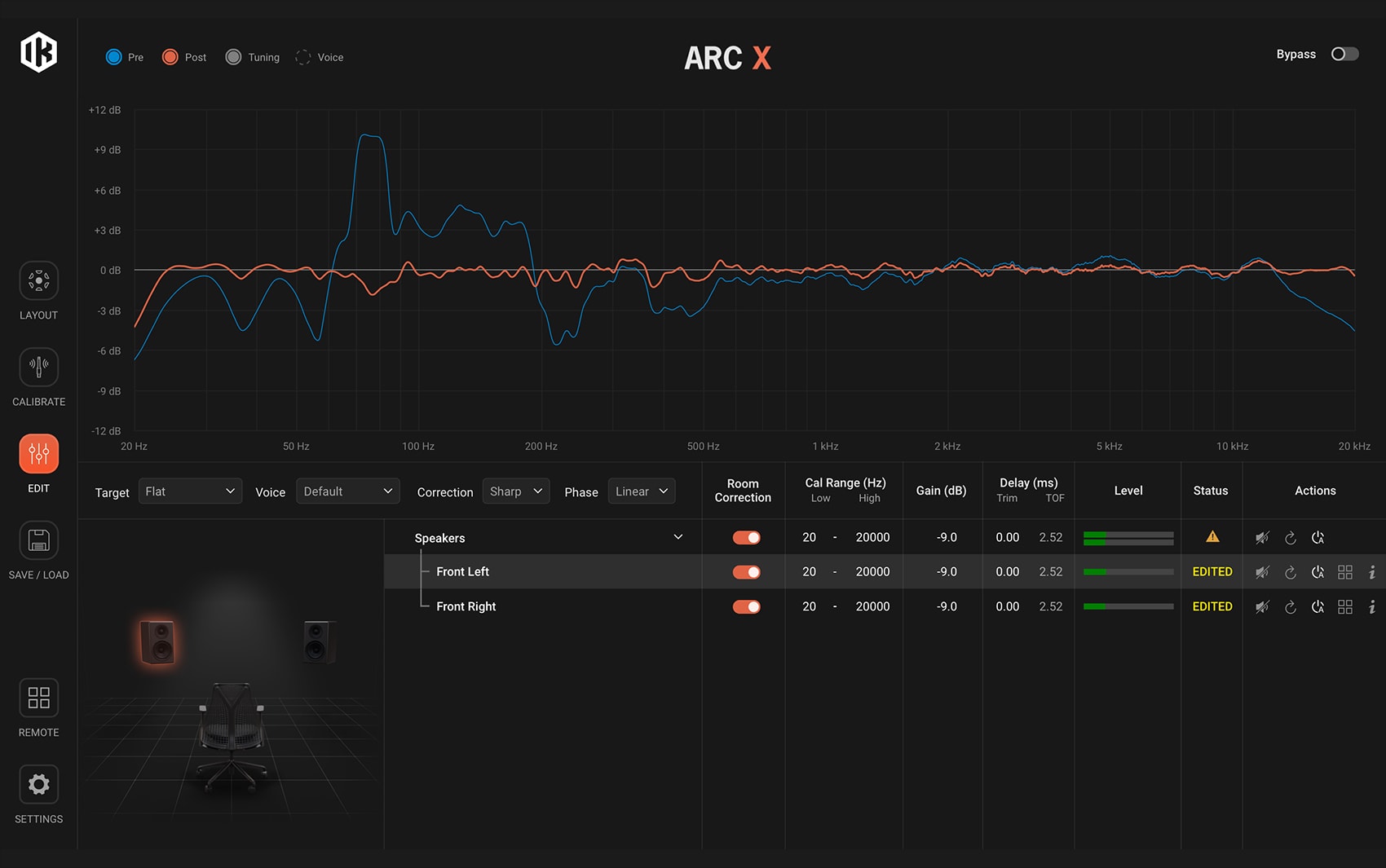Toggle the Bypass switch
Image resolution: width=1386 pixels, height=868 pixels.
pos(1344,54)
